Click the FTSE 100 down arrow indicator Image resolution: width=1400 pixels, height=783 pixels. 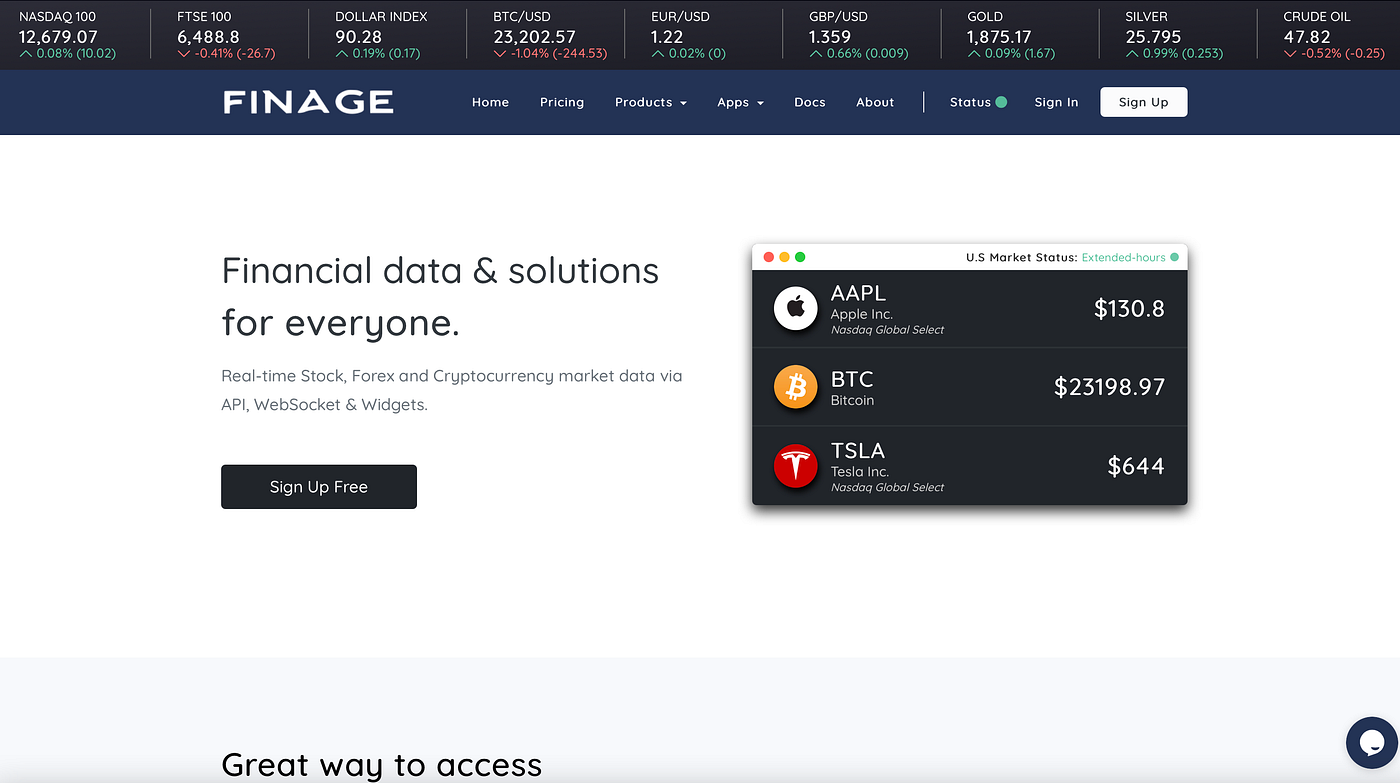point(183,54)
